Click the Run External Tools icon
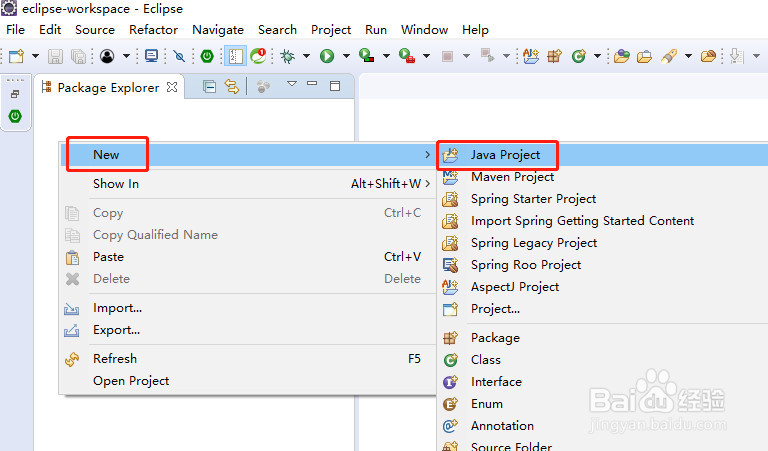 coord(407,55)
